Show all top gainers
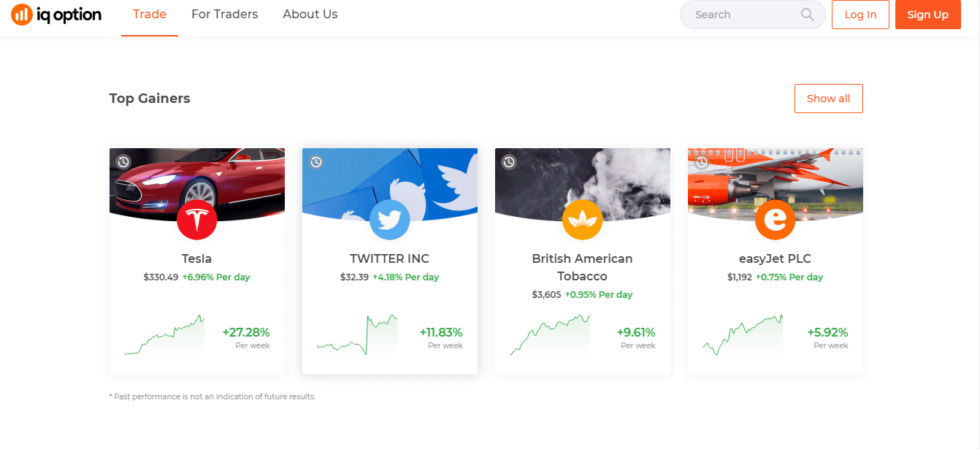 [828, 99]
